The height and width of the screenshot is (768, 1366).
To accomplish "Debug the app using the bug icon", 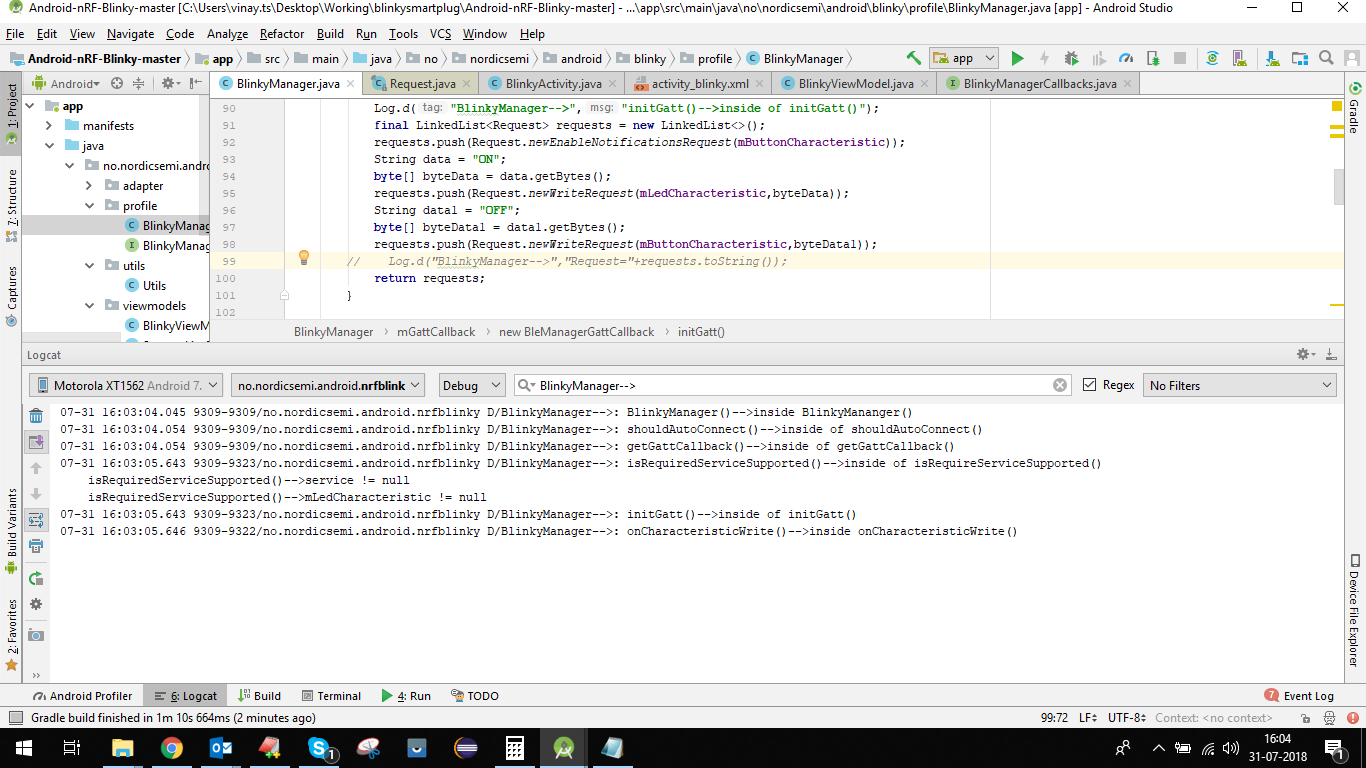I will click(1071, 58).
